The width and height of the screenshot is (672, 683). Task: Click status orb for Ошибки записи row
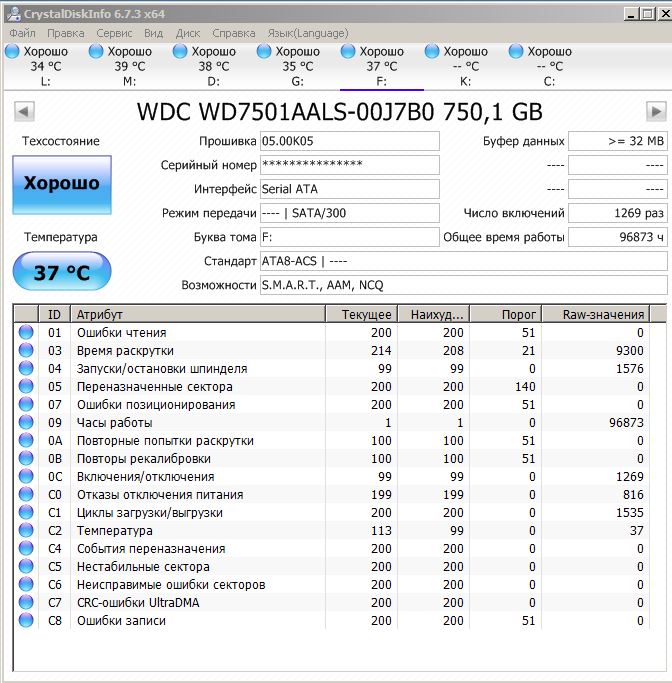26,620
